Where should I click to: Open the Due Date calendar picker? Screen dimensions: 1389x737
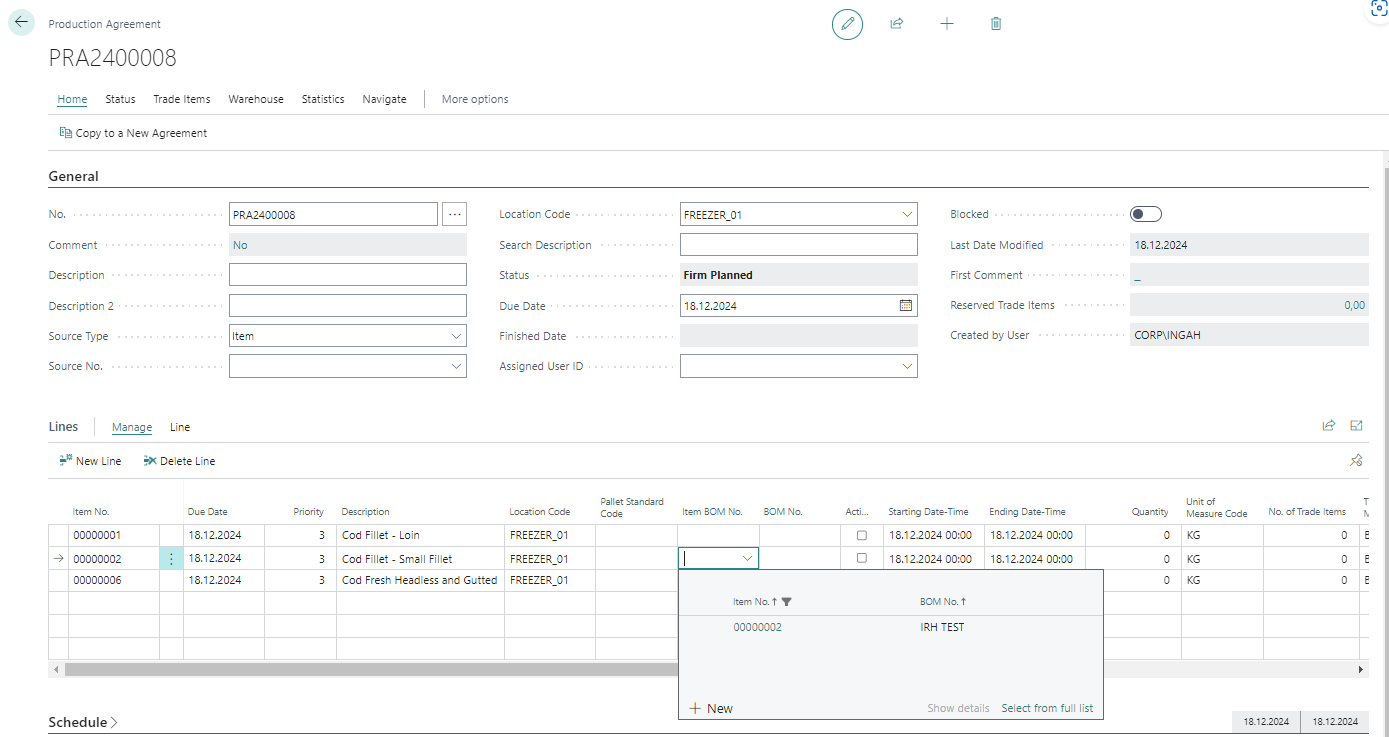coord(905,306)
